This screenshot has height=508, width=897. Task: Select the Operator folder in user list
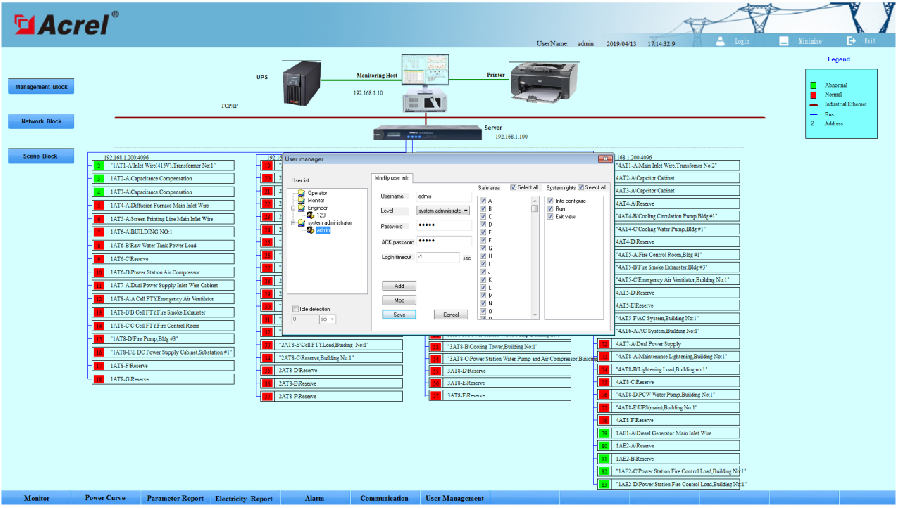click(317, 192)
